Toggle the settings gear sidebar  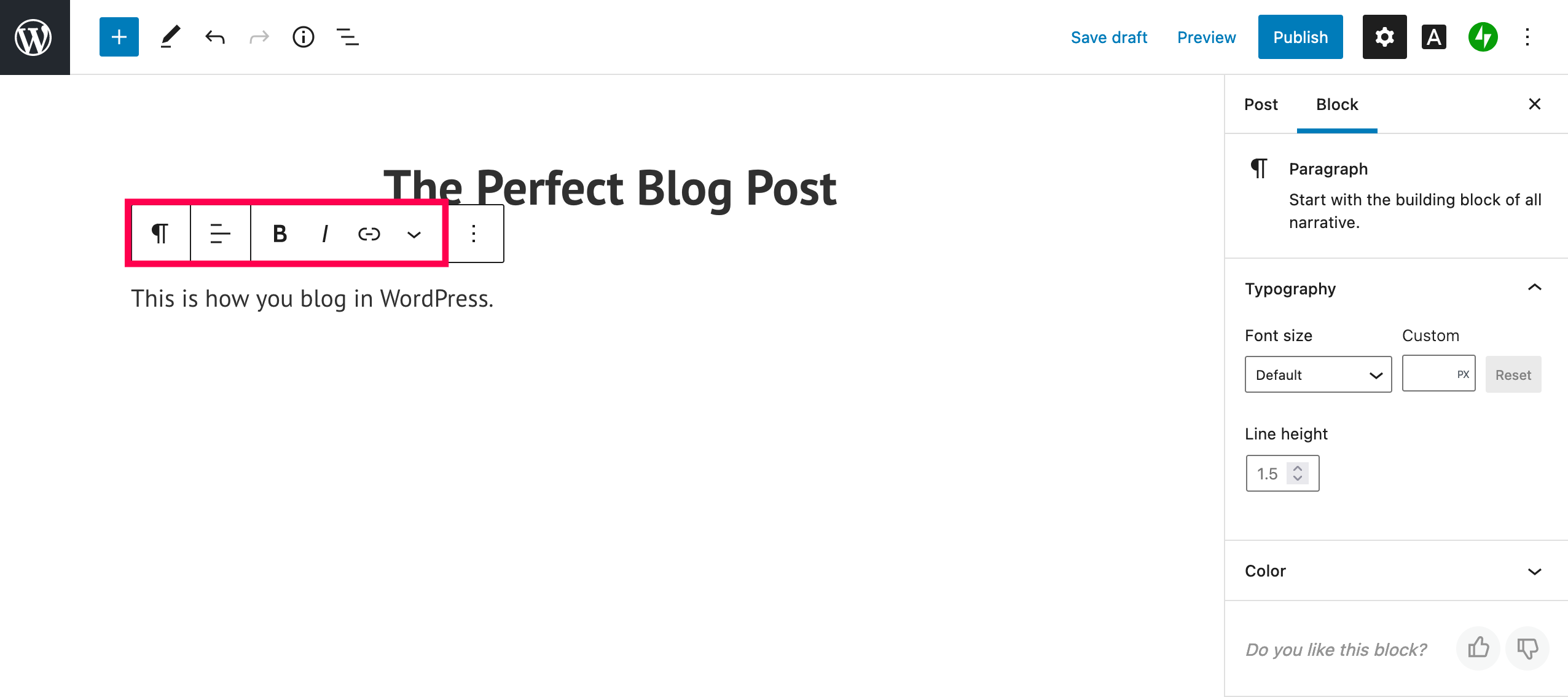click(x=1384, y=37)
